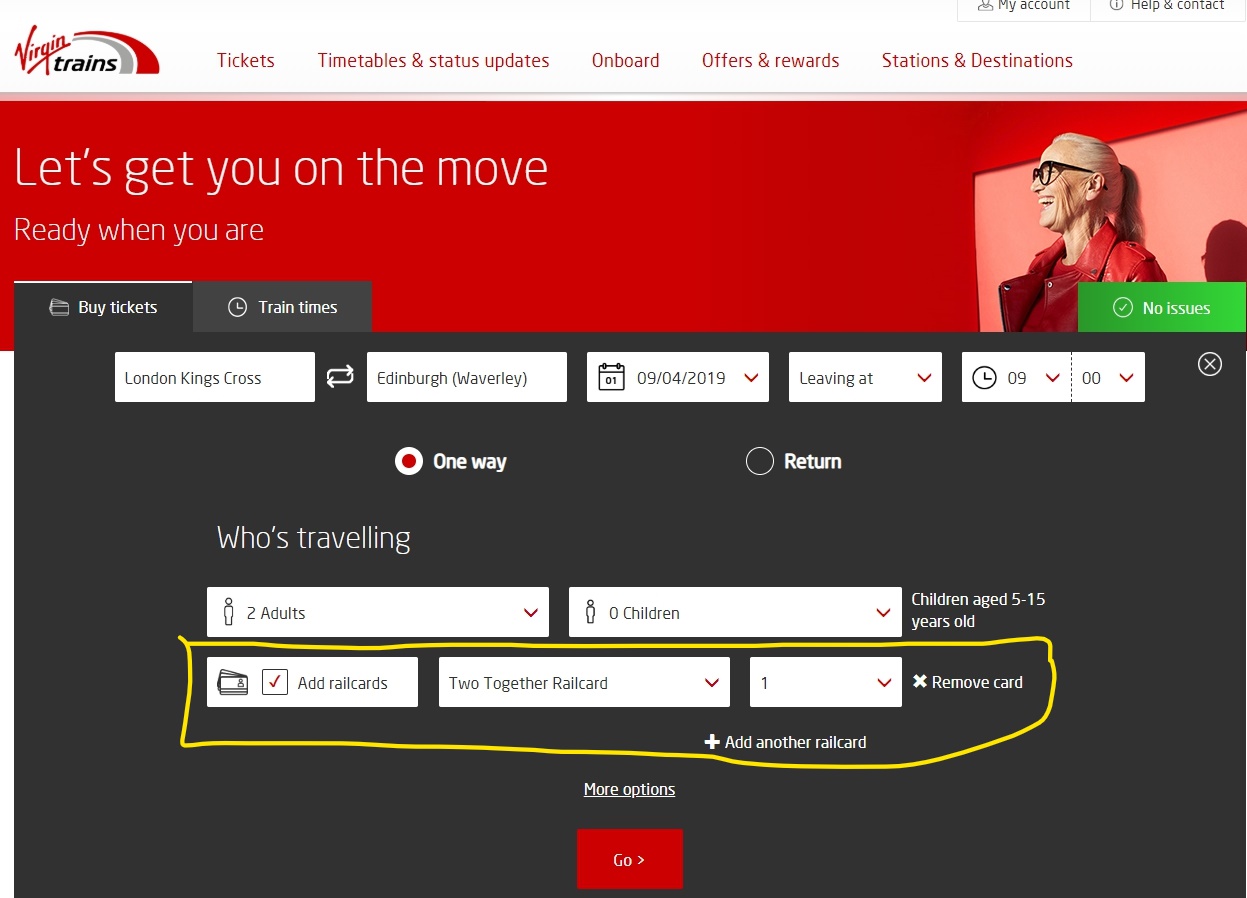The image size is (1247, 898).
Task: Click the person icon in the Children selector
Action: coord(590,612)
